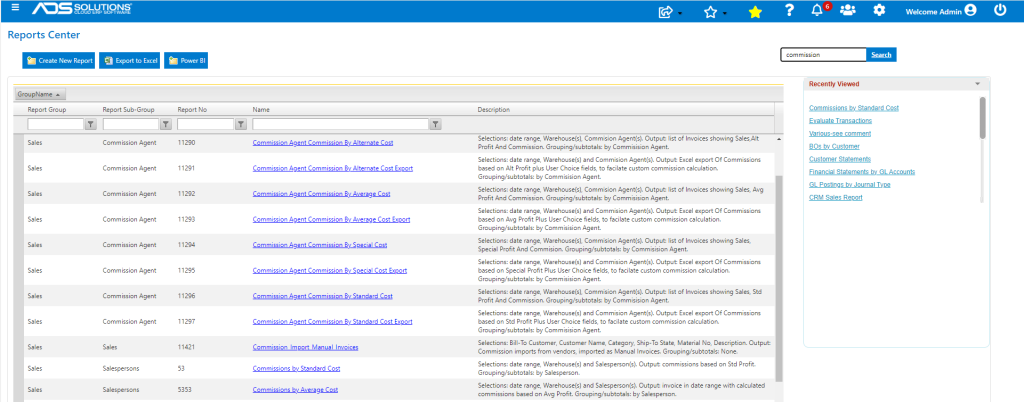
Task: Open Commissions by Standard Cost in grid
Action: point(296,369)
